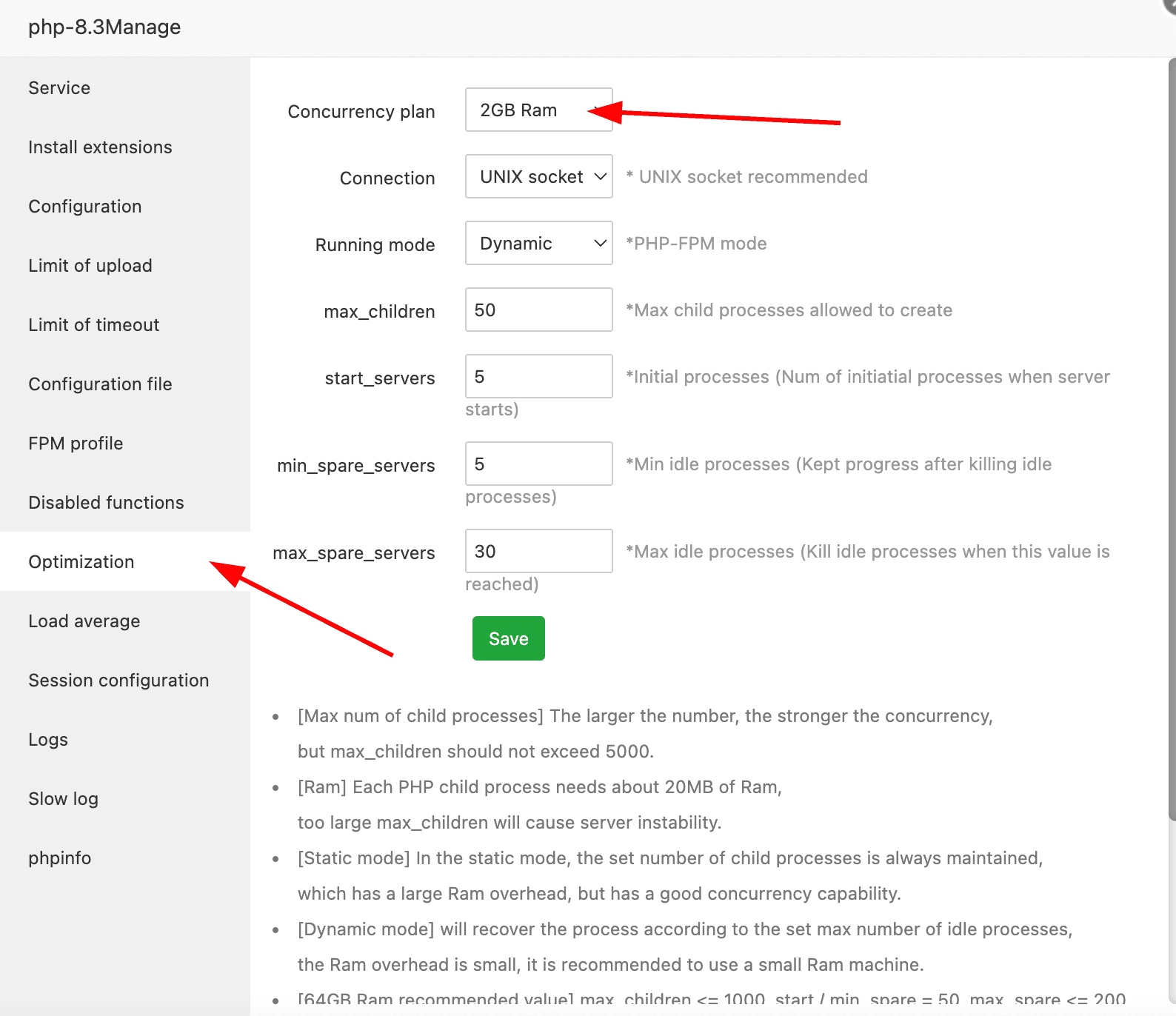Viewport: 1176px width, 1016px height.
Task: Click the min_spare_servers input field
Action: pos(538,464)
